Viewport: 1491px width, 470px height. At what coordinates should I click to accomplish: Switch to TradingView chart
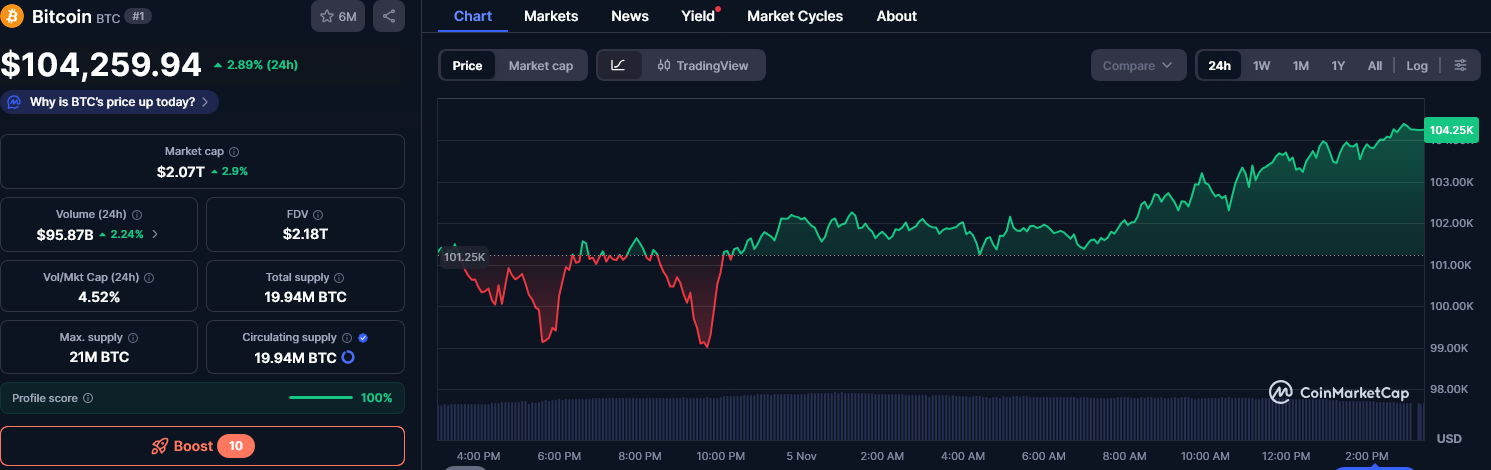(702, 65)
